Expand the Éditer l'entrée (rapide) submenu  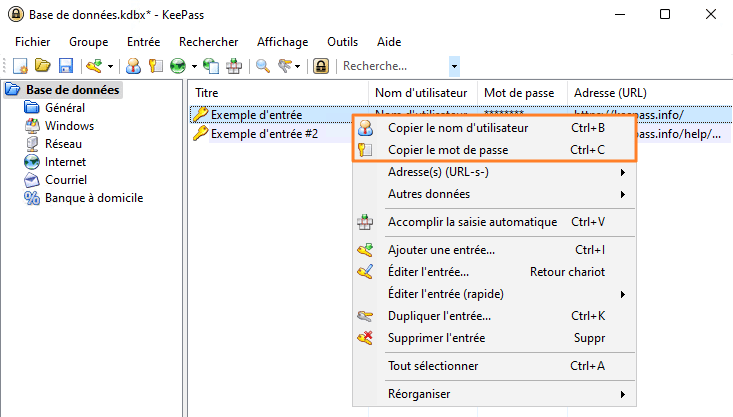tap(494, 294)
